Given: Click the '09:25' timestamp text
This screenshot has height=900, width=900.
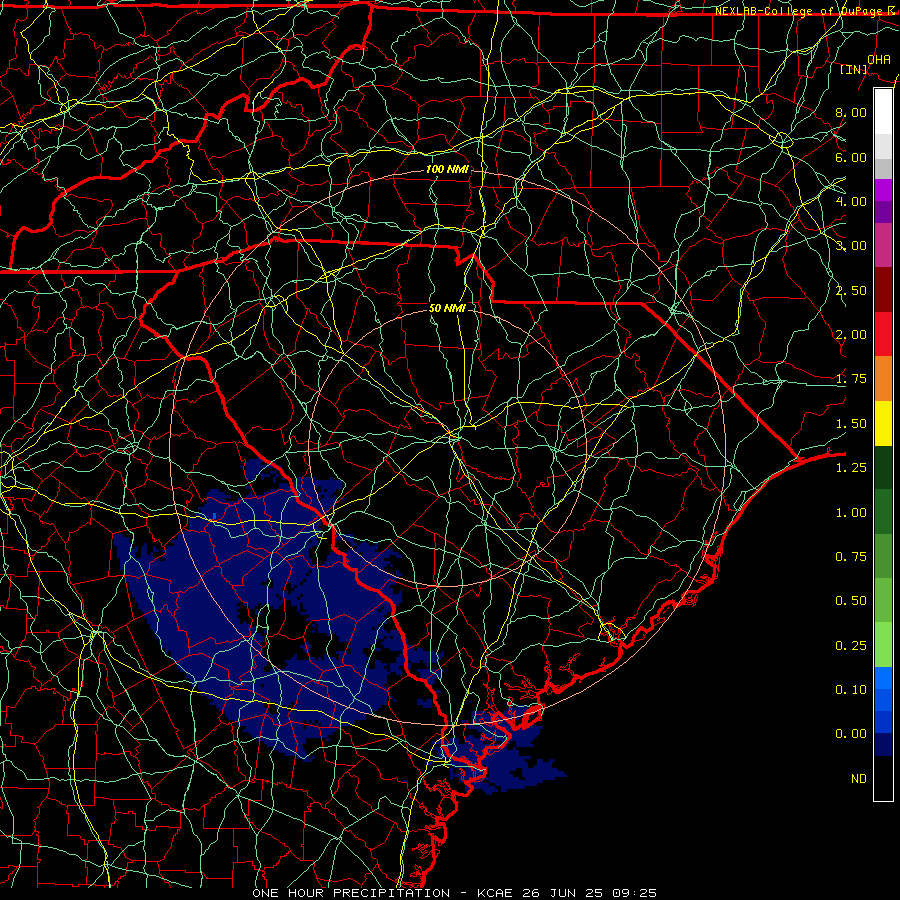Looking at the screenshot, I should pos(634,893).
